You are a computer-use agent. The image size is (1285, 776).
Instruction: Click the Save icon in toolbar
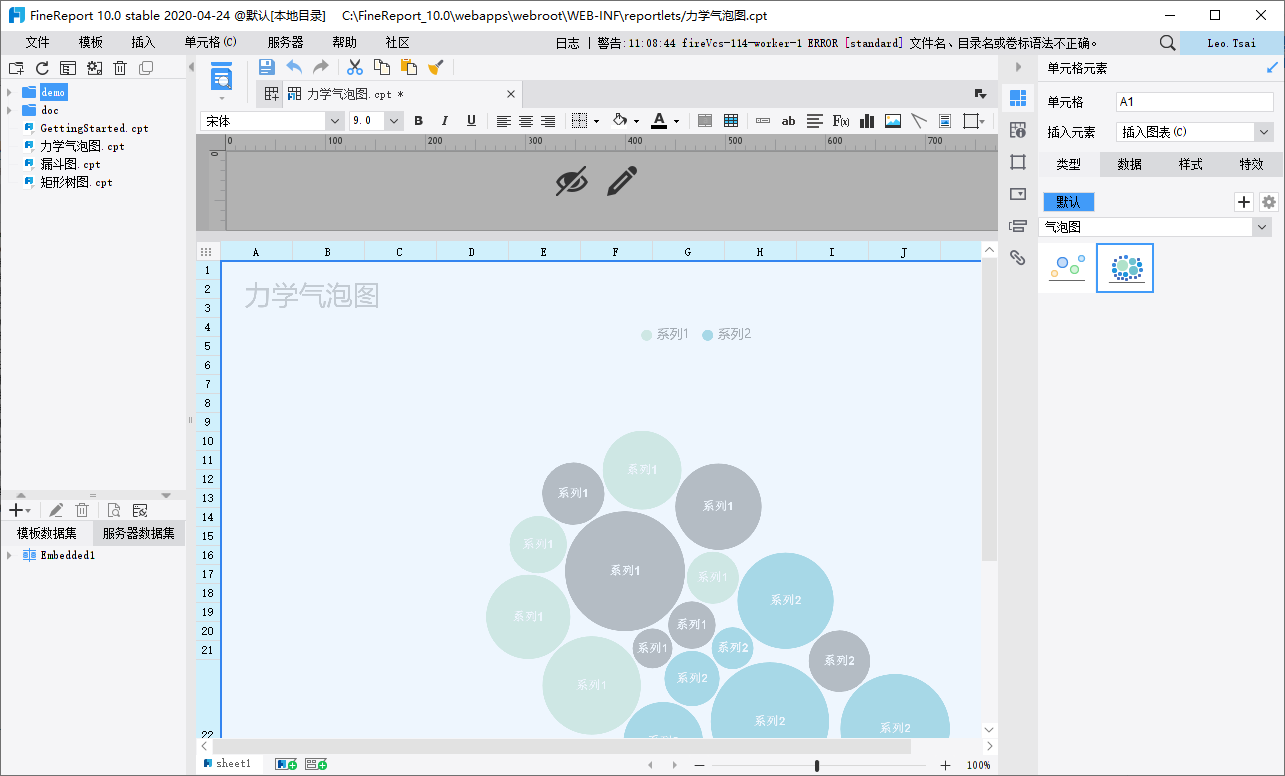(x=267, y=67)
